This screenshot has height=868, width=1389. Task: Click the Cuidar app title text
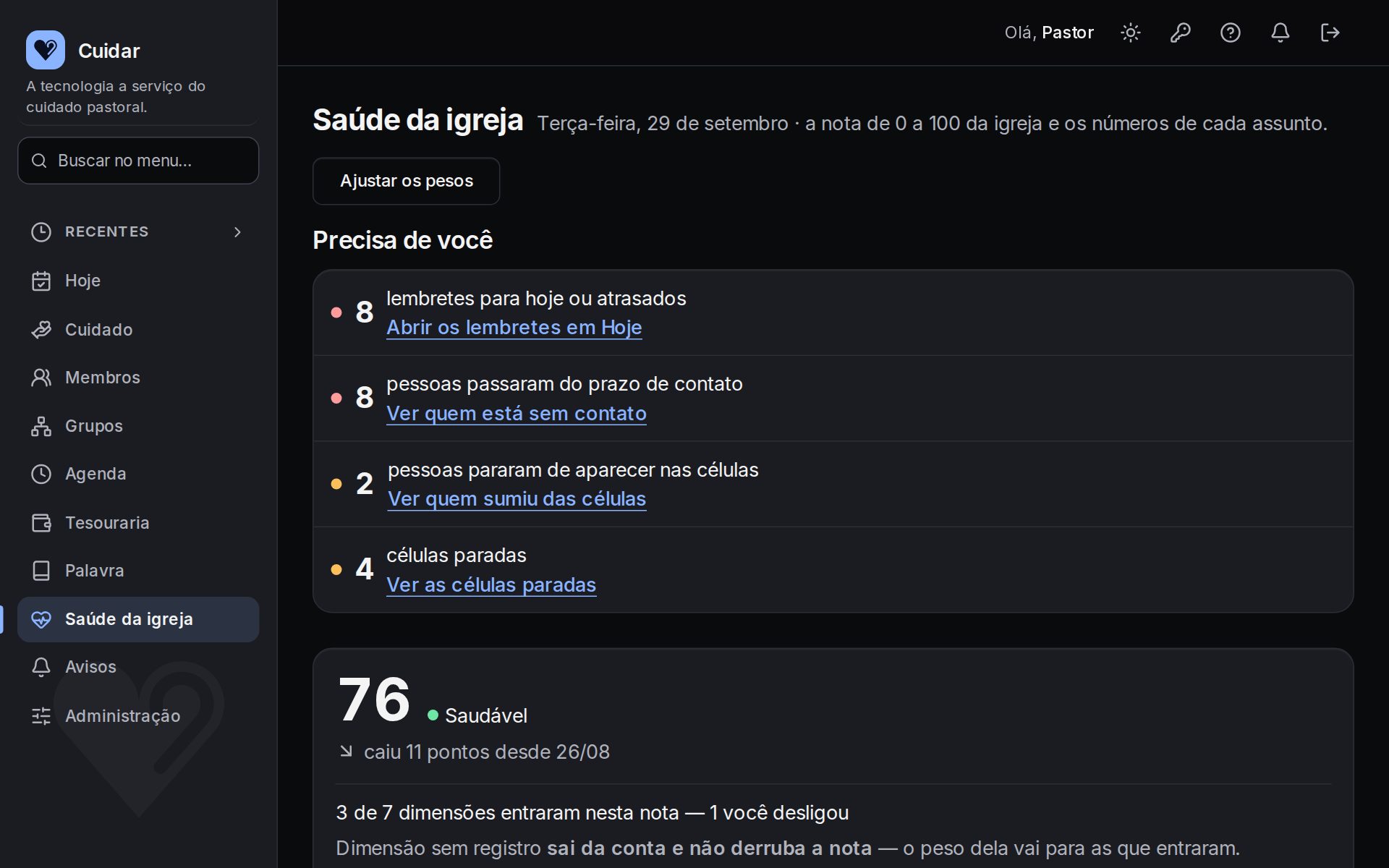tap(109, 51)
